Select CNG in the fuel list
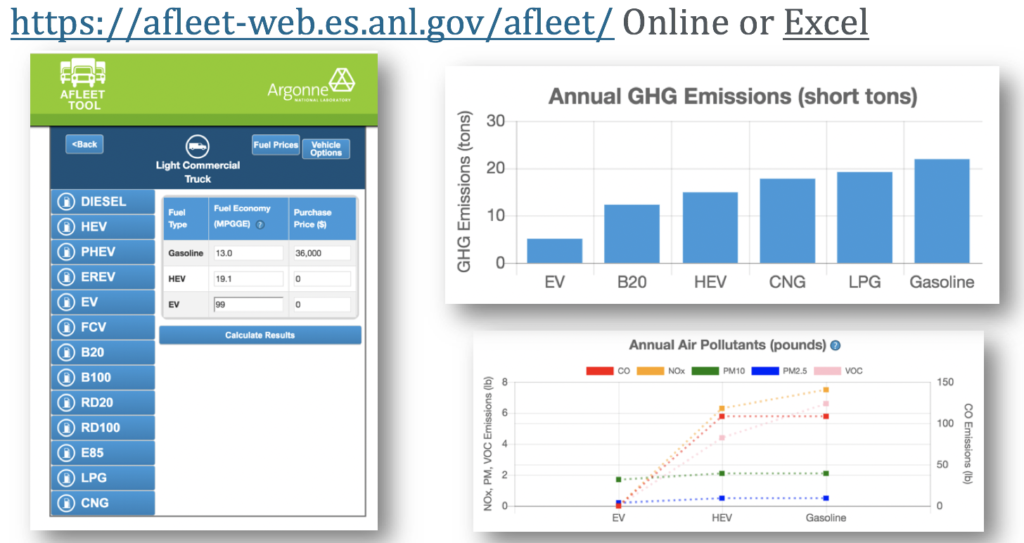Screen dimensions: 1024x543 tap(103, 503)
